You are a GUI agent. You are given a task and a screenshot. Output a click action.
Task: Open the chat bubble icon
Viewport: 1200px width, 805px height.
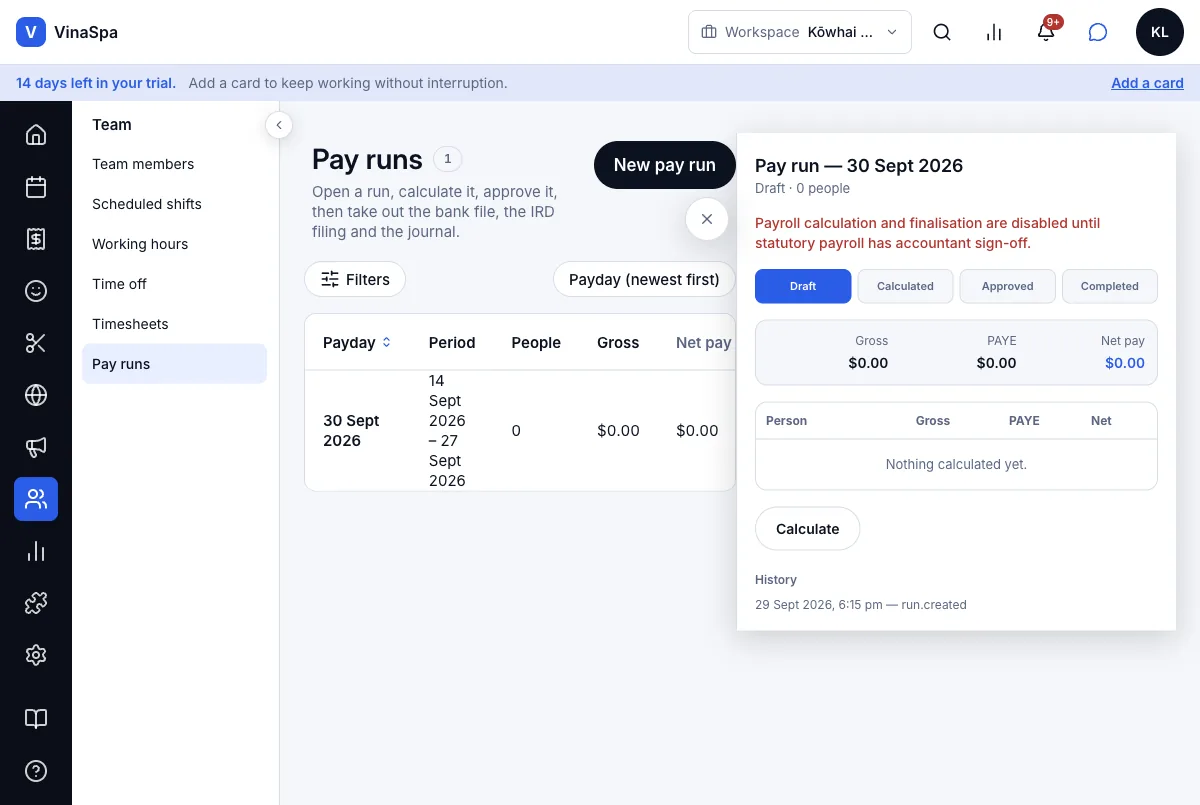coord(1098,32)
